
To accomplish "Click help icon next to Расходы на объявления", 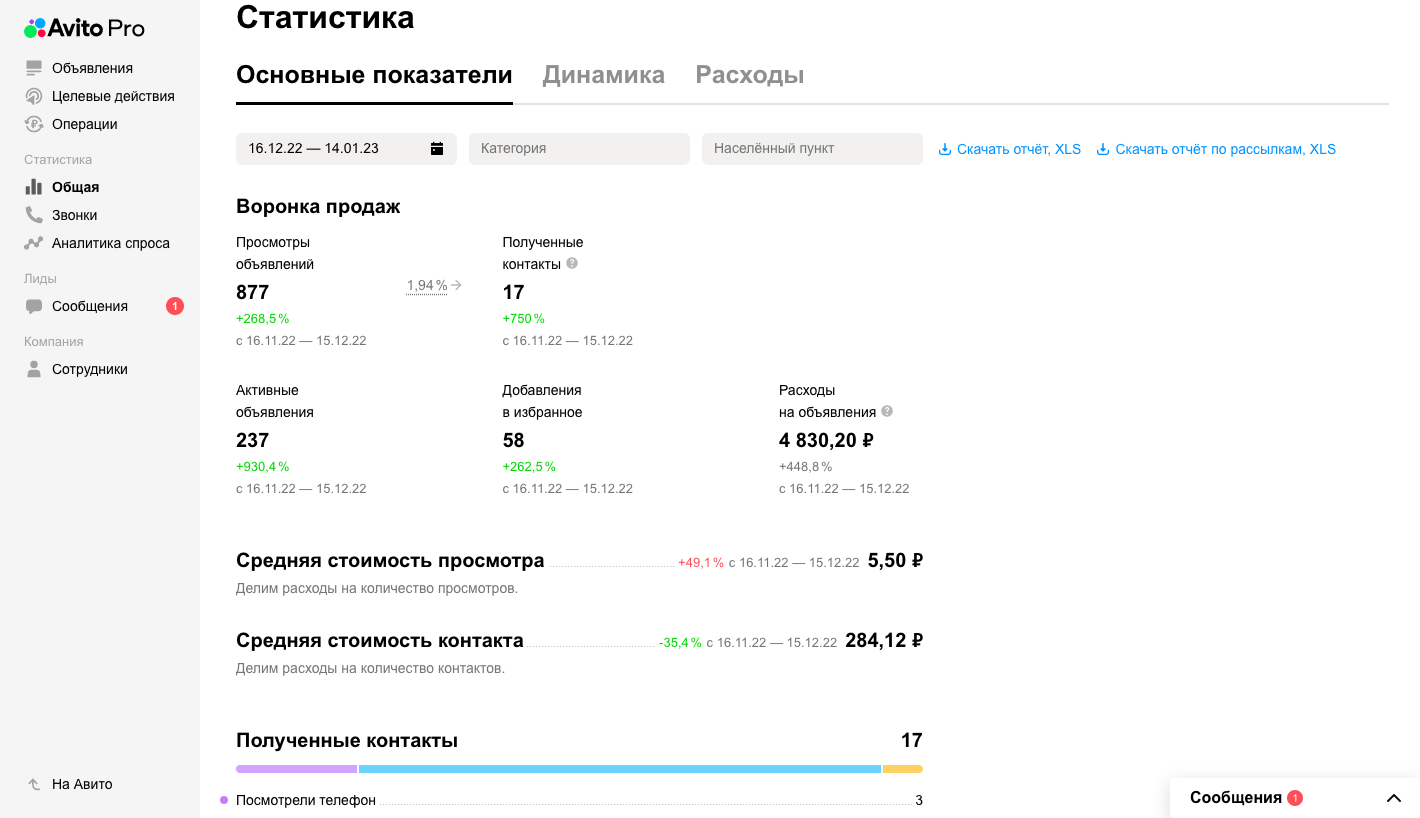I will (x=887, y=411).
